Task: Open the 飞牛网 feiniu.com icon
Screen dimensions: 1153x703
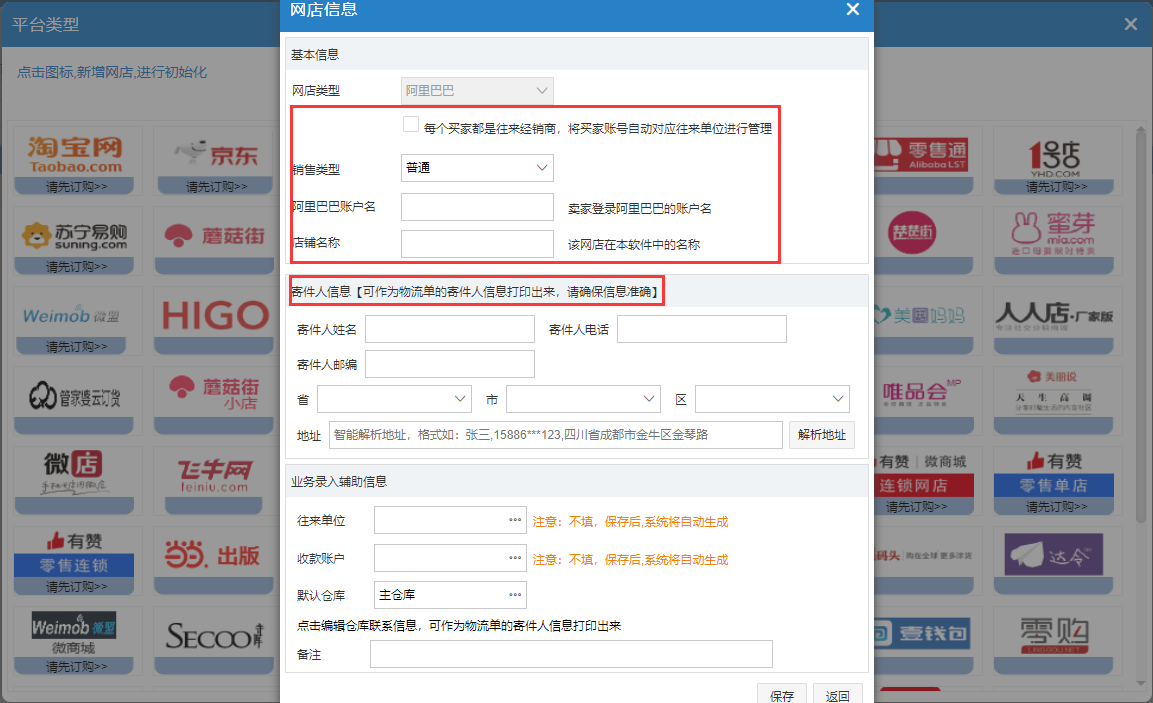Action: coord(215,475)
